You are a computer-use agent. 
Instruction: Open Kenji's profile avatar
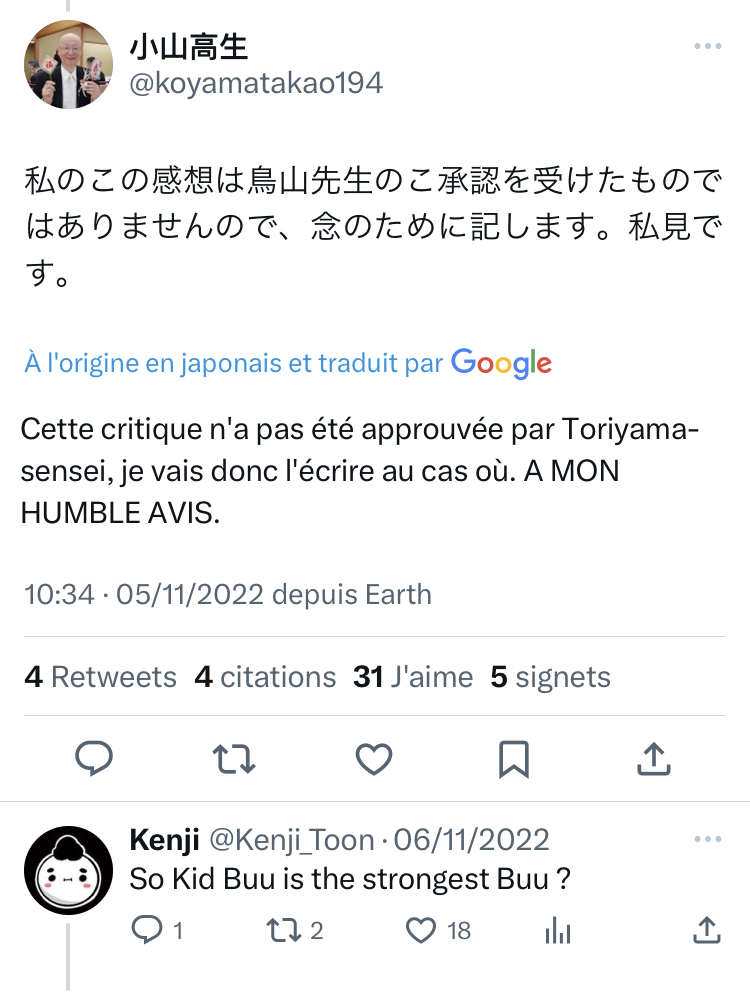(68, 870)
